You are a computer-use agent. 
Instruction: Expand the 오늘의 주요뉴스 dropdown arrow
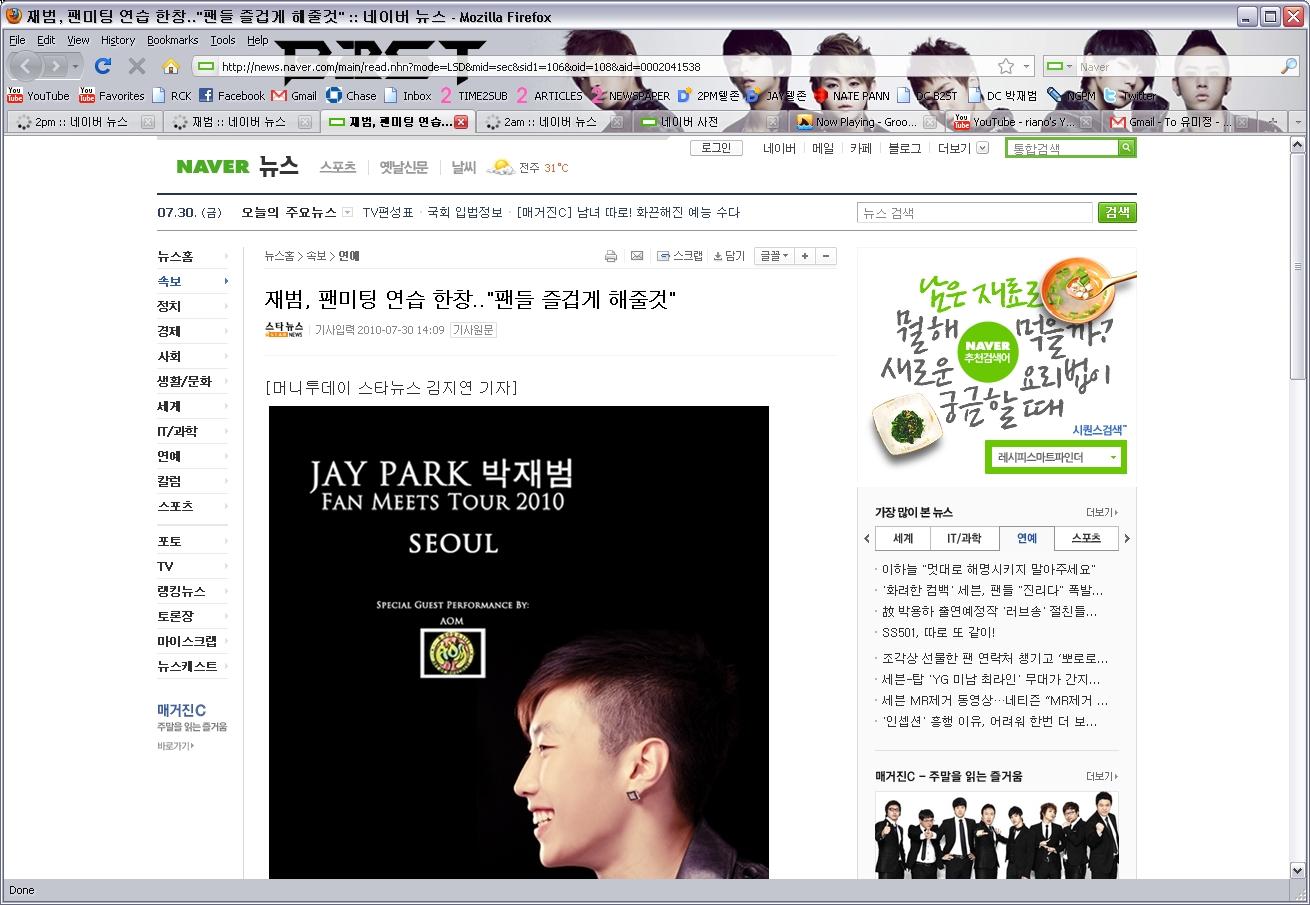(x=347, y=212)
